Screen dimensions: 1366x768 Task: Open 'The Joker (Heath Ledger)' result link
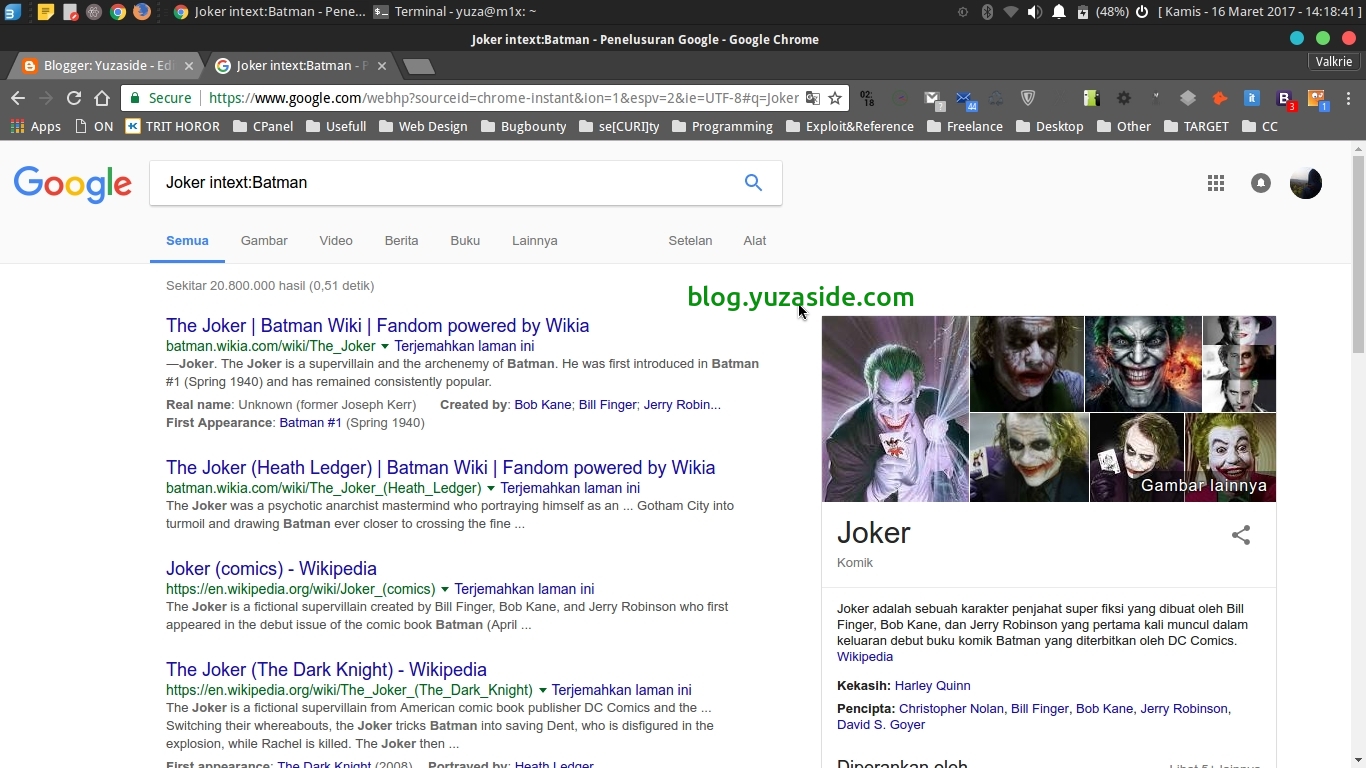tap(440, 468)
